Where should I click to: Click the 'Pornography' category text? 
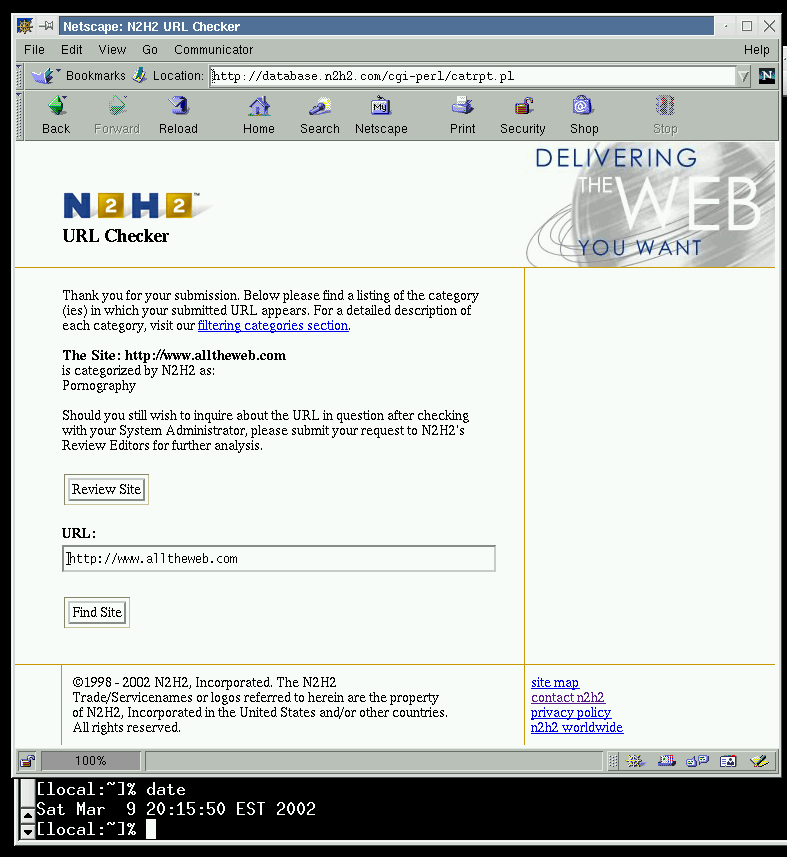(99, 386)
